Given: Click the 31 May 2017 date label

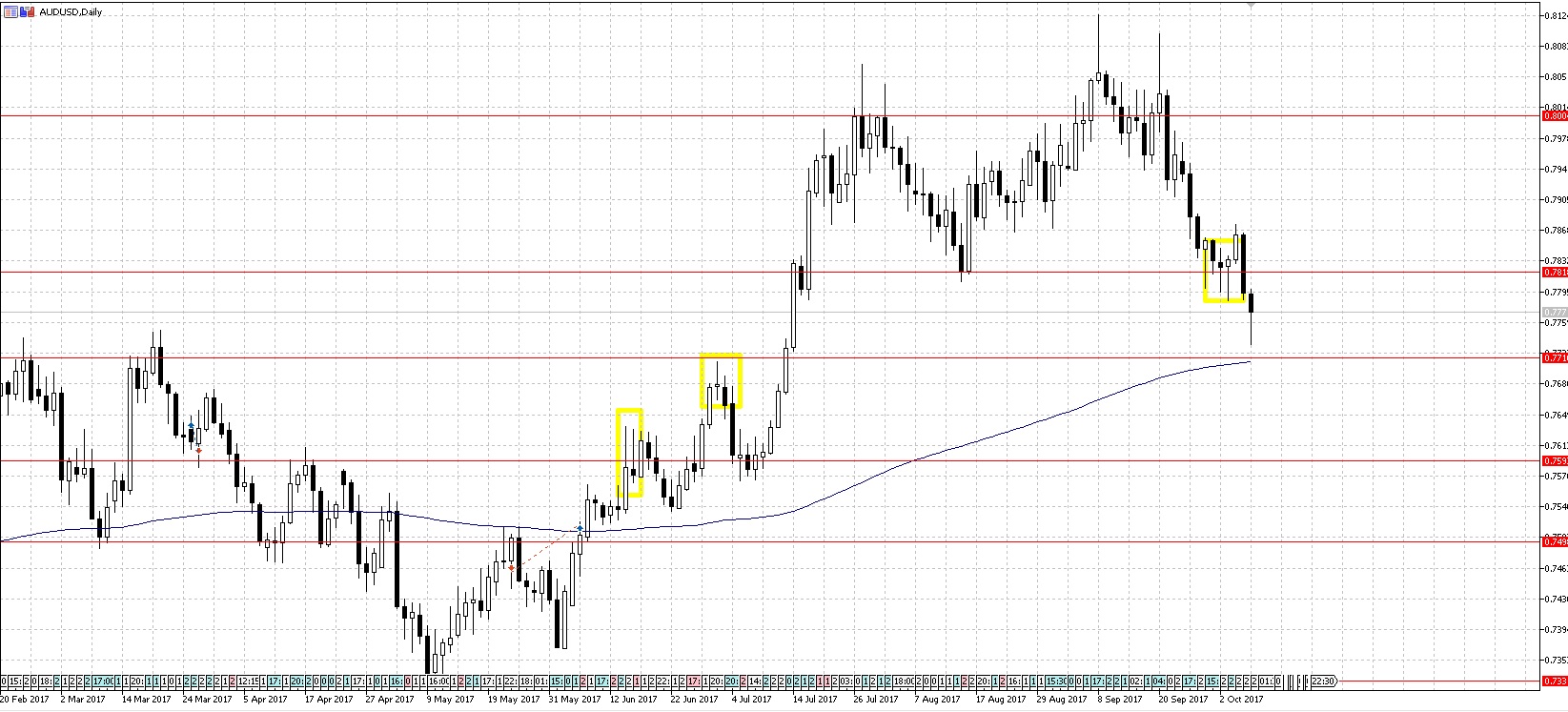Looking at the screenshot, I should [575, 700].
